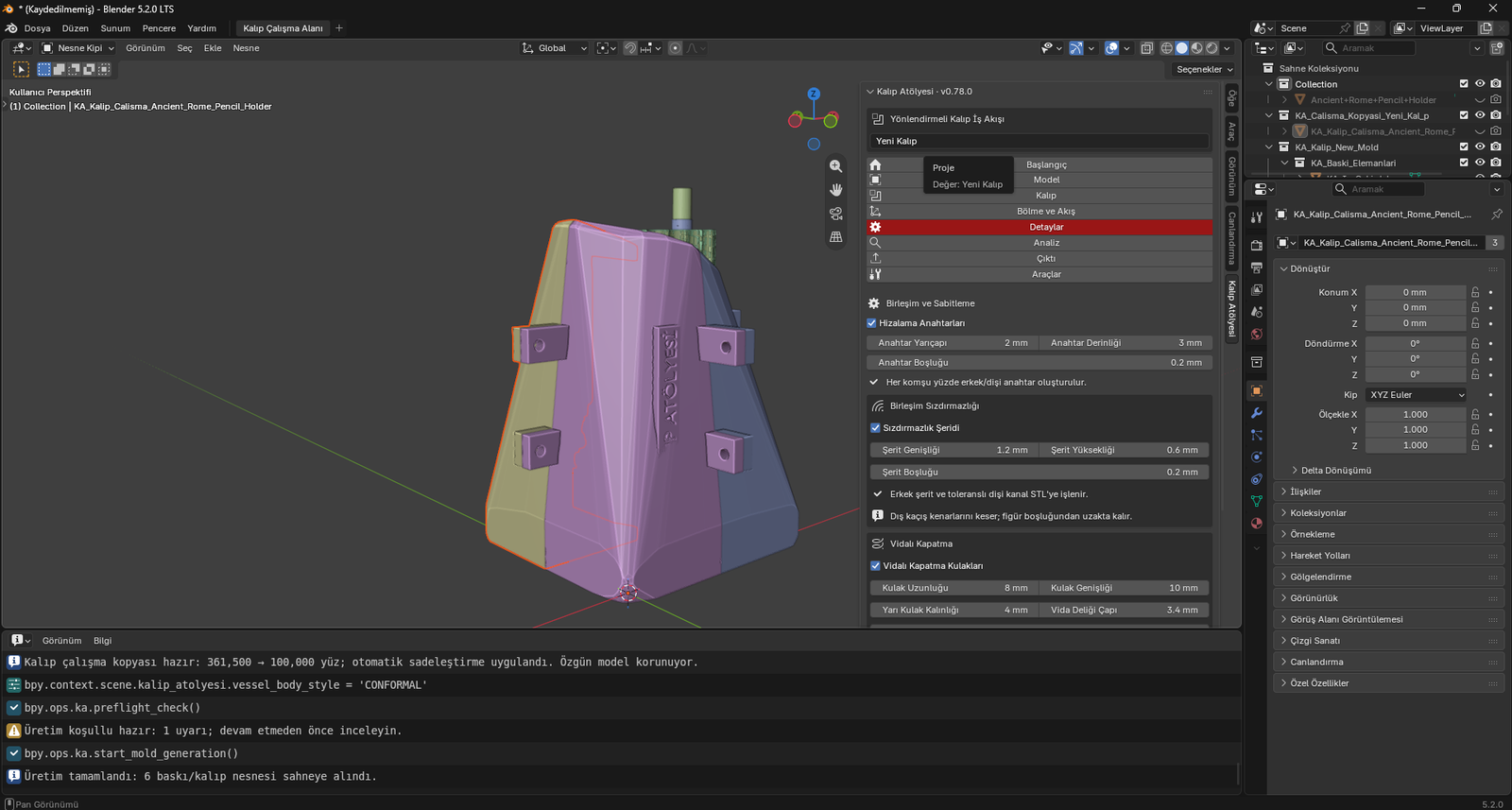1512x810 pixels.
Task: Switch to wireframe shading mode
Action: (x=1167, y=48)
